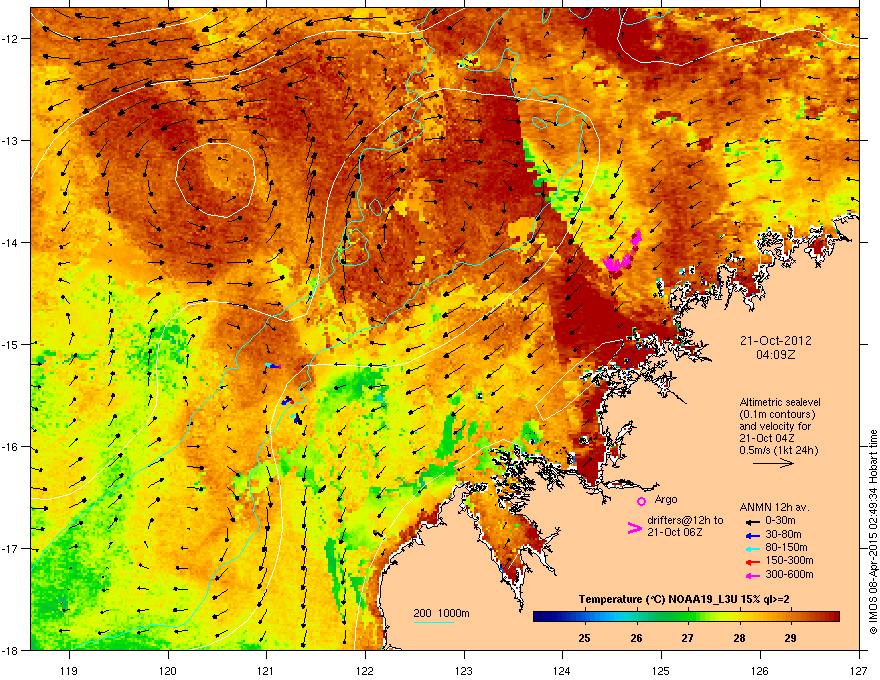Click the date label 21-Oct-2012
Viewport: 880px width, 680px height.
(x=775, y=341)
